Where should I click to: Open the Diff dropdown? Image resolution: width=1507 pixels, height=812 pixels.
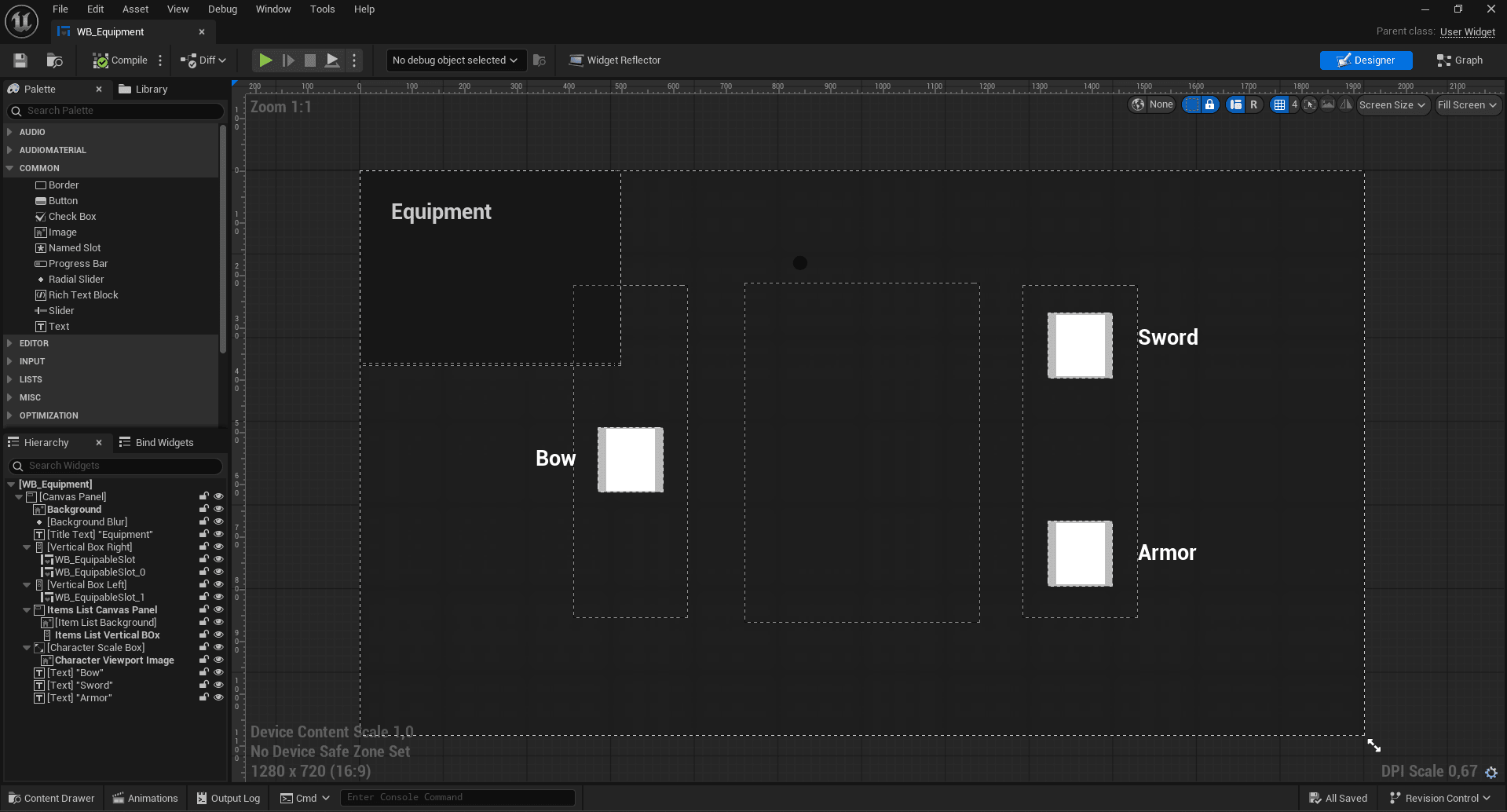[203, 60]
